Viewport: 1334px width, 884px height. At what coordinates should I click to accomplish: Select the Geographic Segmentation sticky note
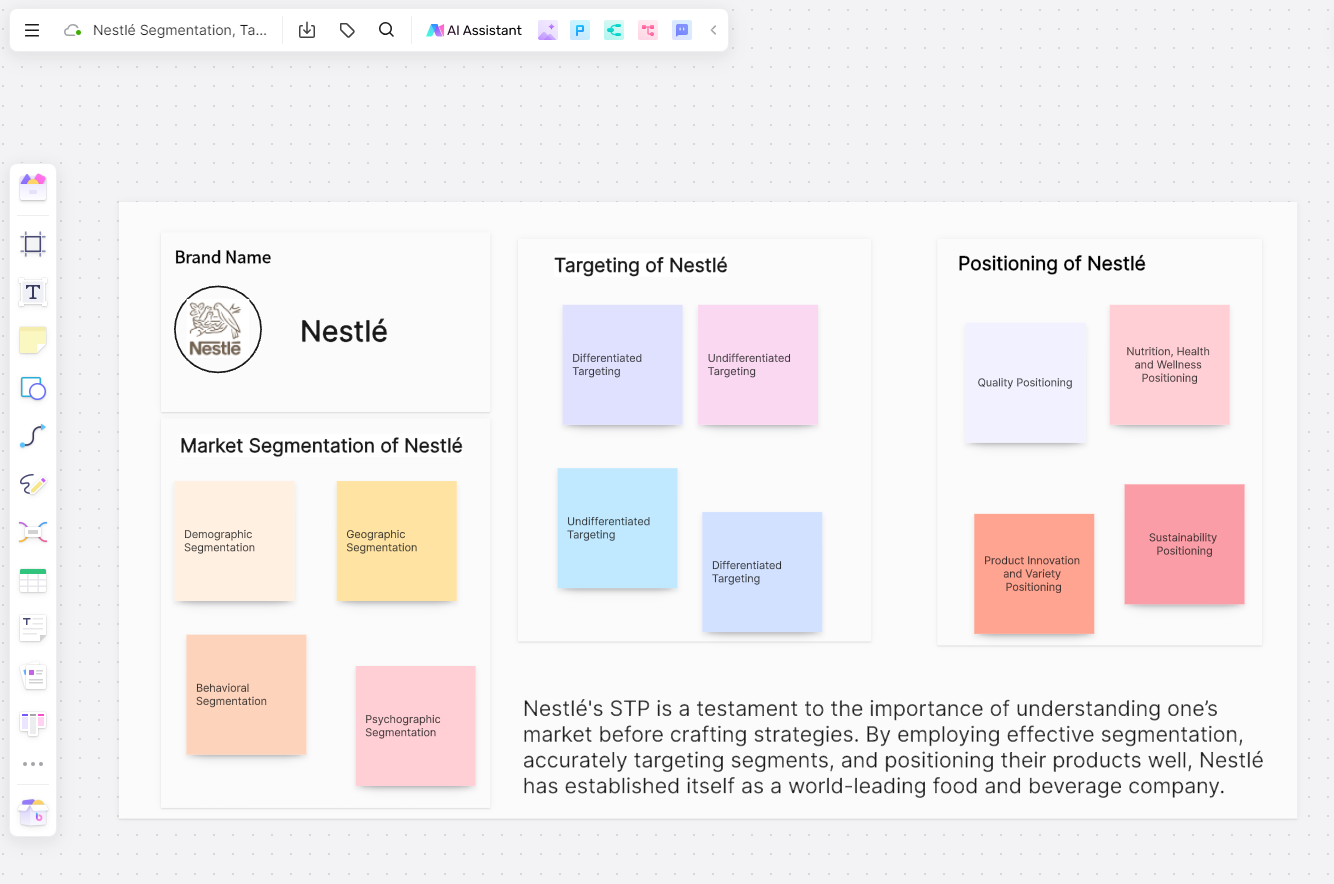[397, 541]
